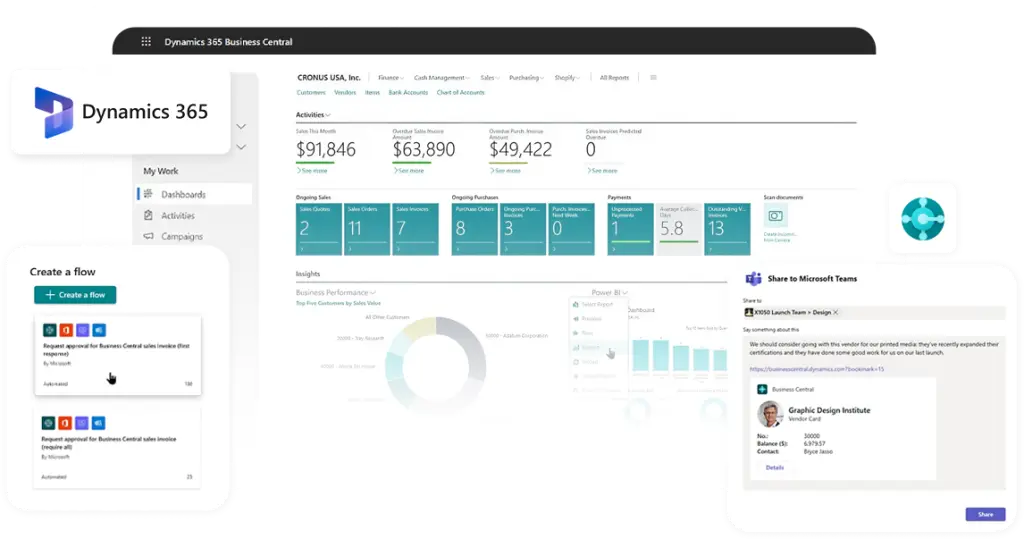1024x539 pixels.
Task: Click the Create a flow button
Action: tap(75, 295)
